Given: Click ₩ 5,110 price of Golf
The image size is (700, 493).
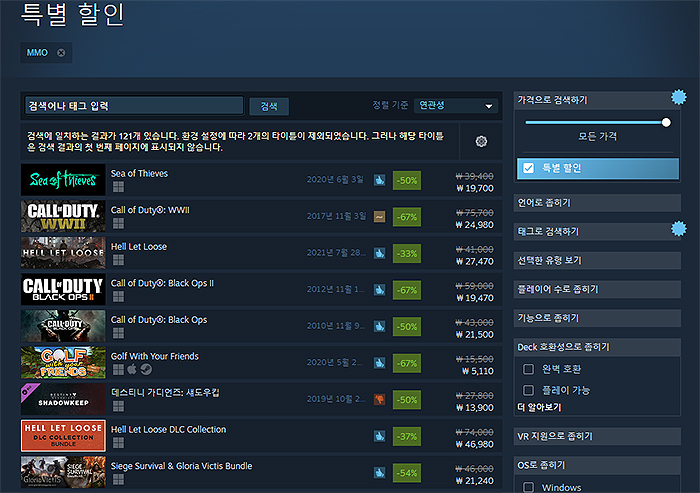Looking at the screenshot, I should (x=477, y=371).
